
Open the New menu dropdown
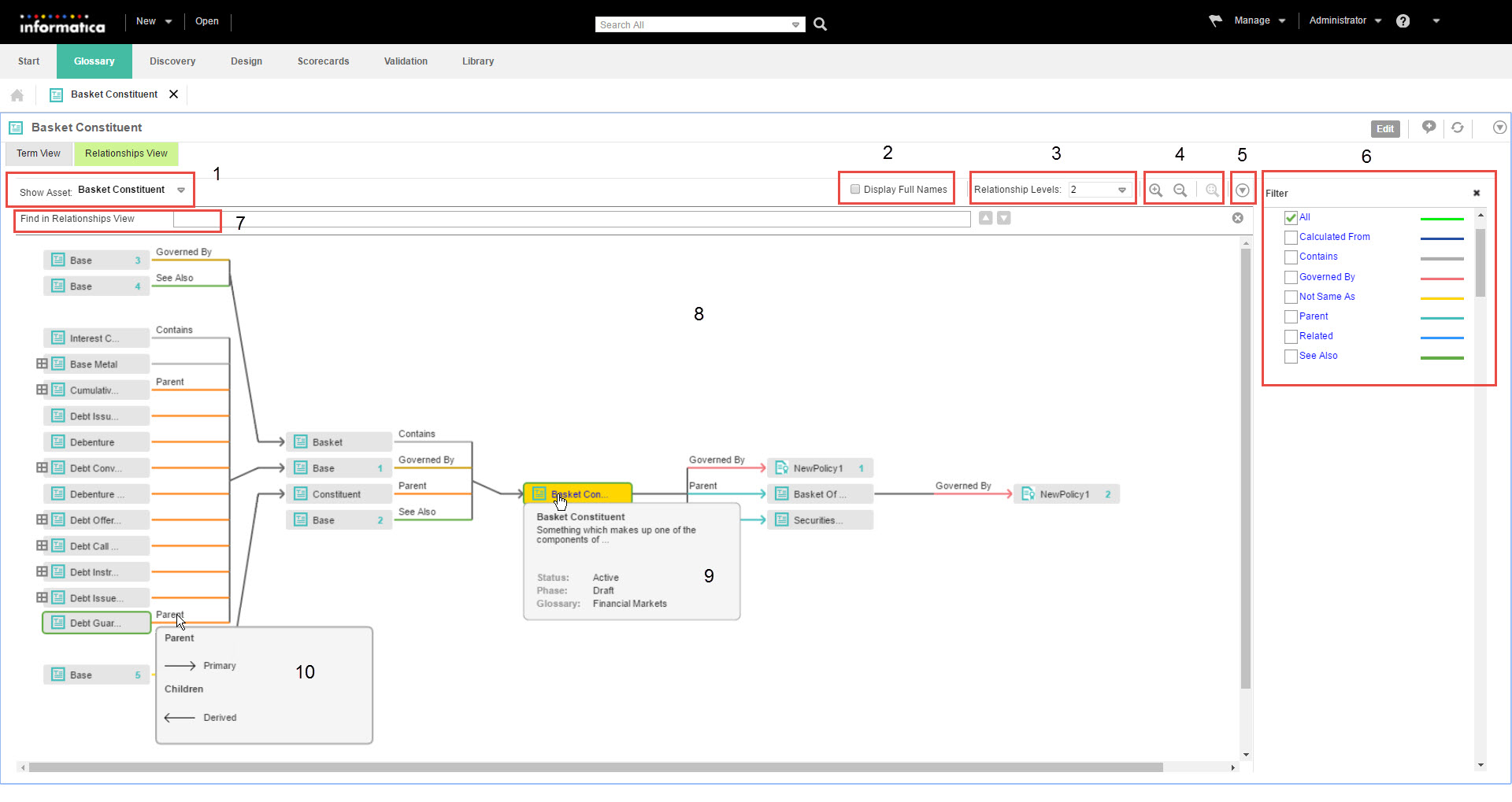(154, 21)
